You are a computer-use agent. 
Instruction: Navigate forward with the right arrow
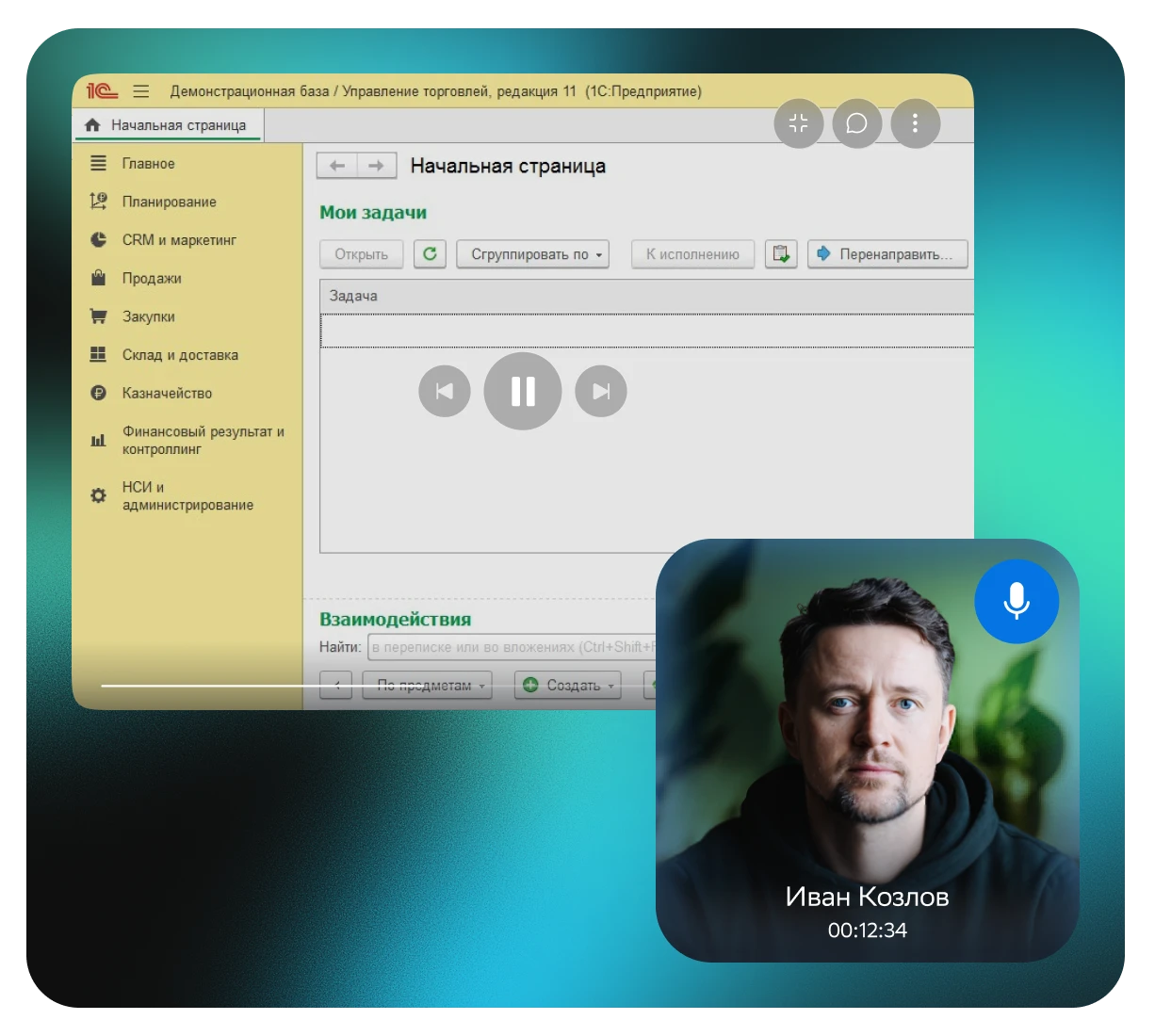click(376, 166)
